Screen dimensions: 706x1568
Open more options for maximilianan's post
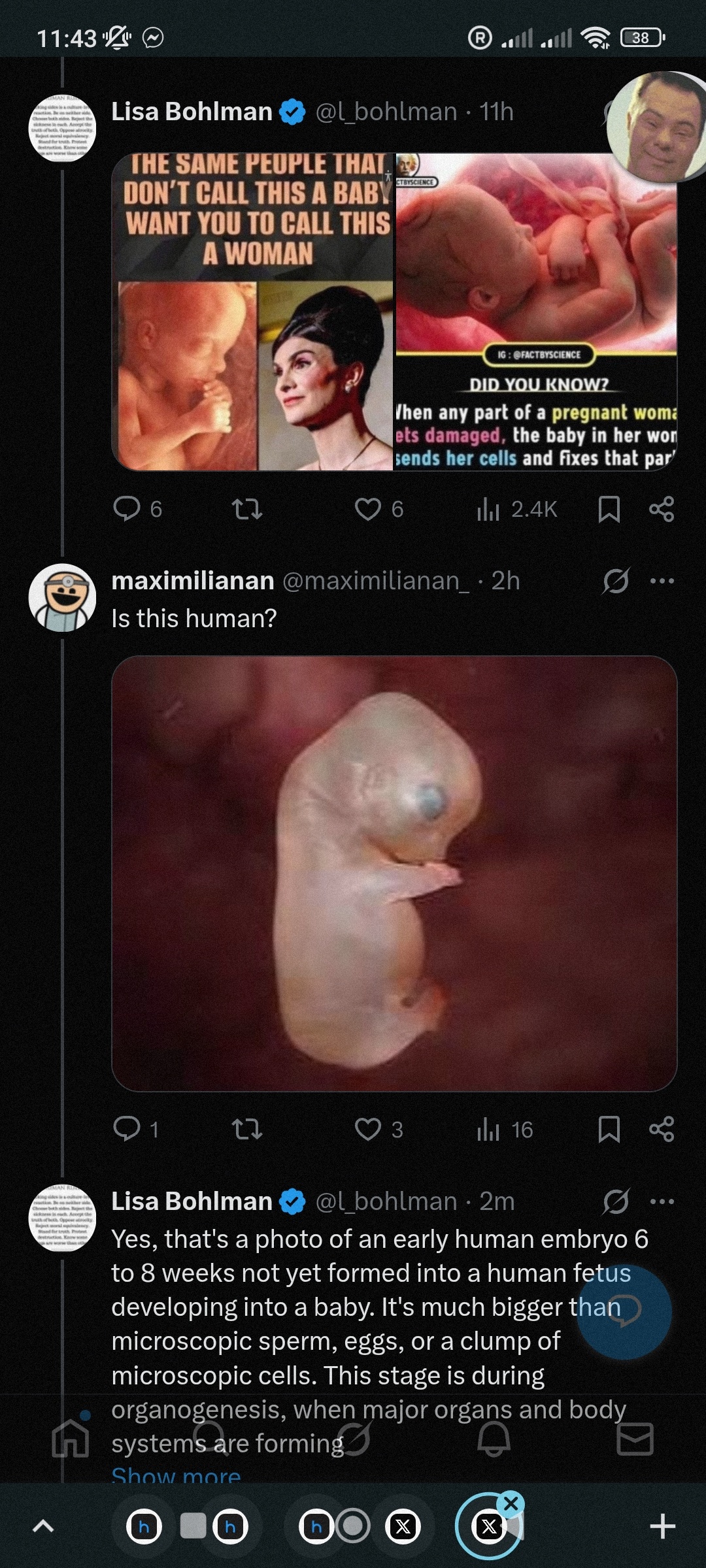click(x=662, y=581)
